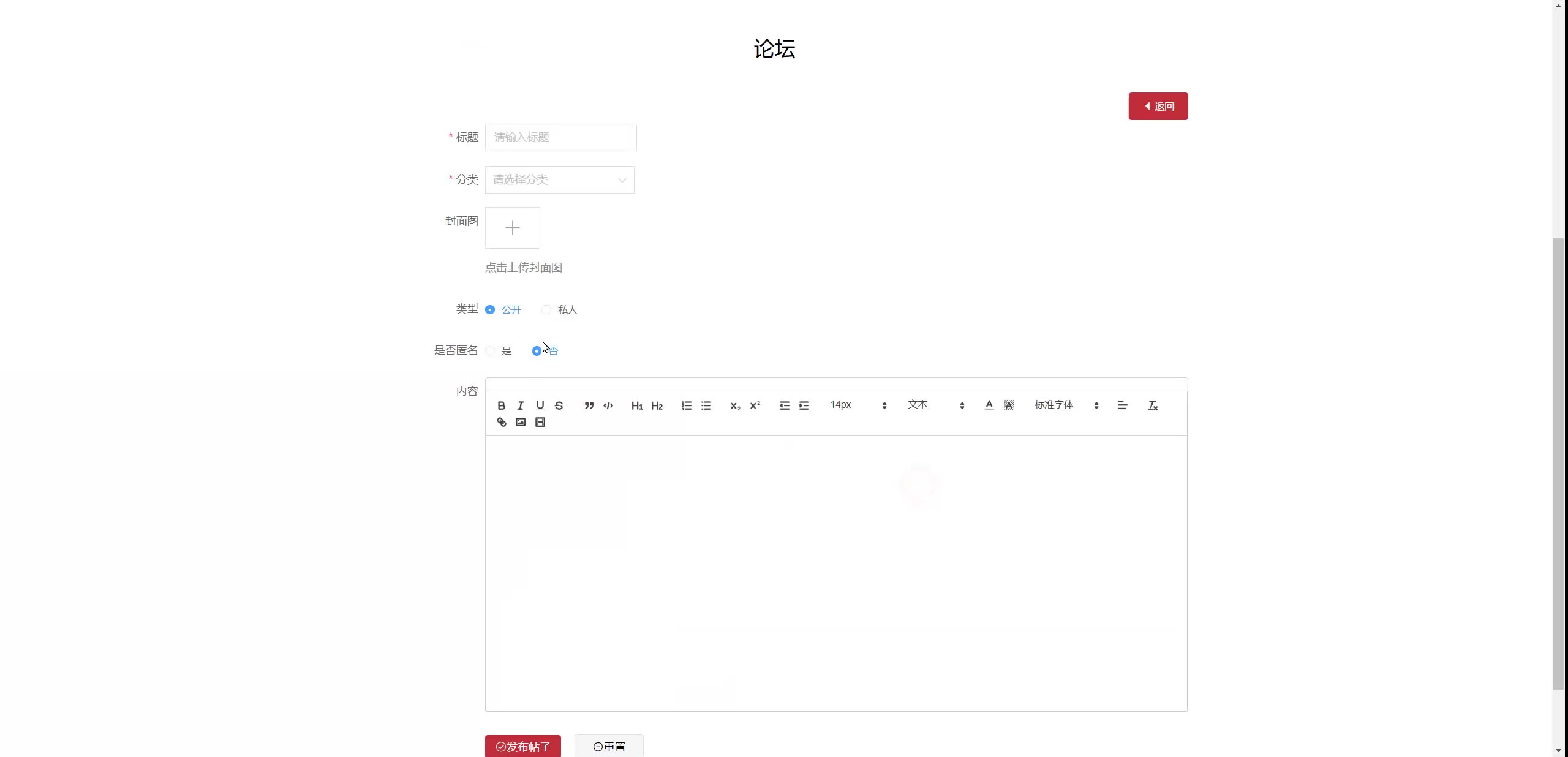
Task: Click the 请输入标题 title input field
Action: pyautogui.click(x=560, y=137)
